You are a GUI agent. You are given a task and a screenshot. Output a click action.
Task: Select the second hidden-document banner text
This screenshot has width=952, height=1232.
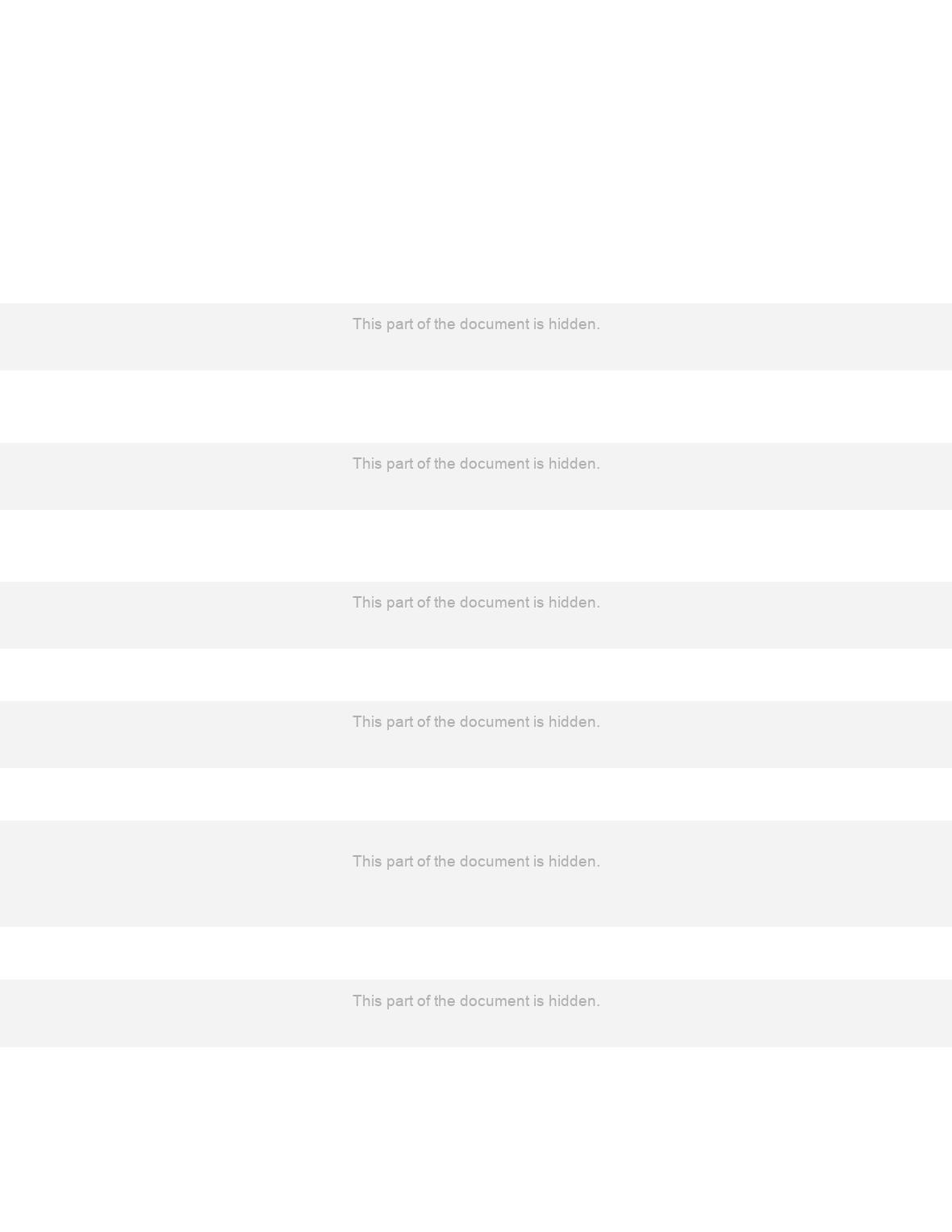[x=476, y=463]
